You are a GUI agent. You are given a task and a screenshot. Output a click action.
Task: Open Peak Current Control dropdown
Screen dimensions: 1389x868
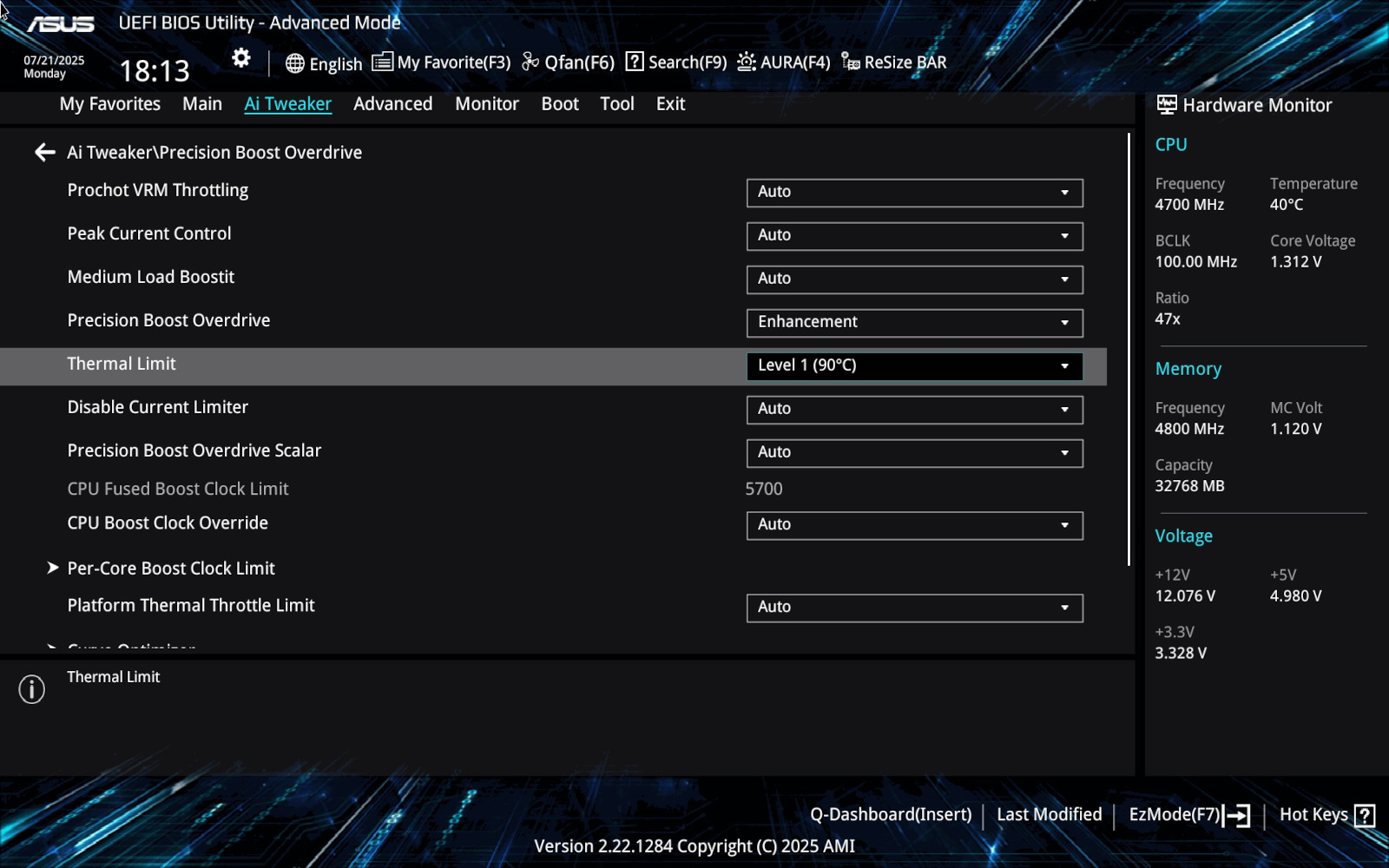(x=915, y=236)
